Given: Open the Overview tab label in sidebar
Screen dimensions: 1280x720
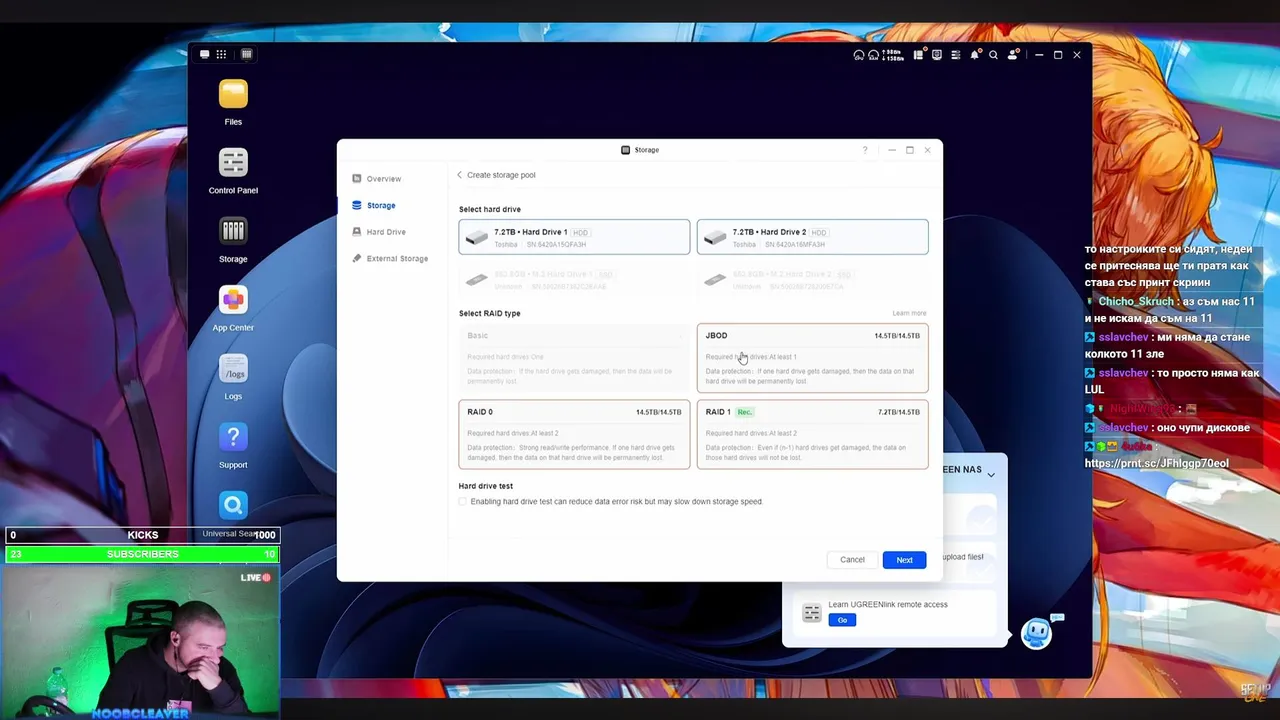Looking at the screenshot, I should tap(383, 179).
